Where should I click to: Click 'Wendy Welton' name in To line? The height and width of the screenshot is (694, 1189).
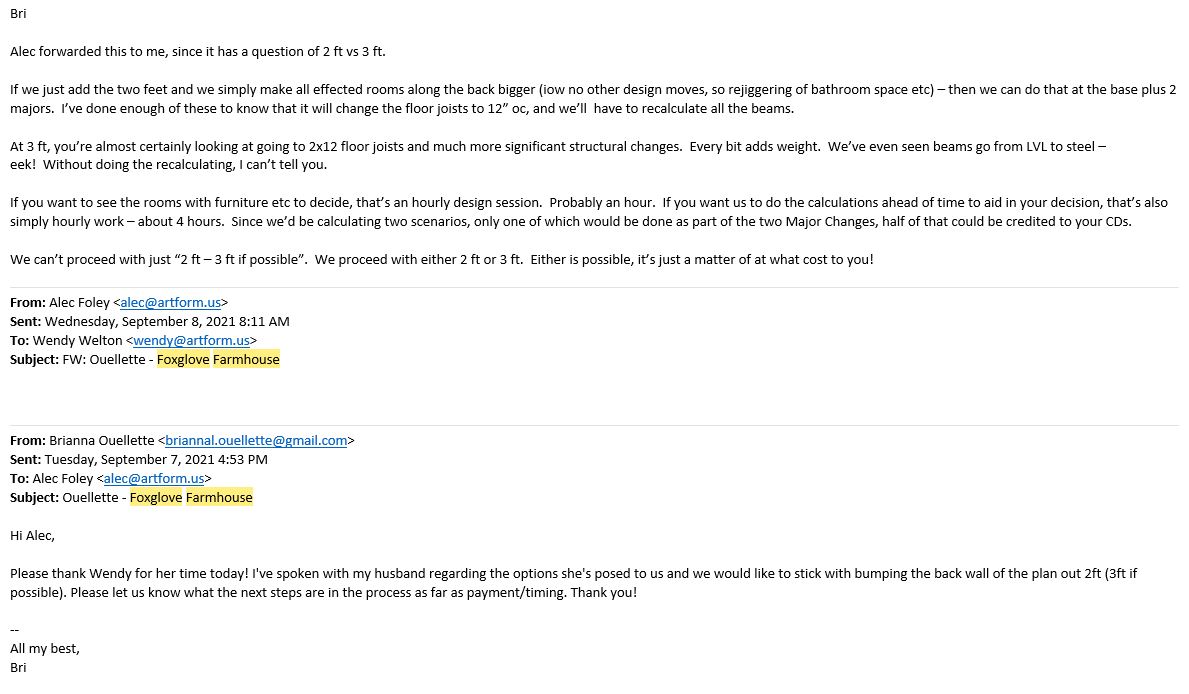77,341
